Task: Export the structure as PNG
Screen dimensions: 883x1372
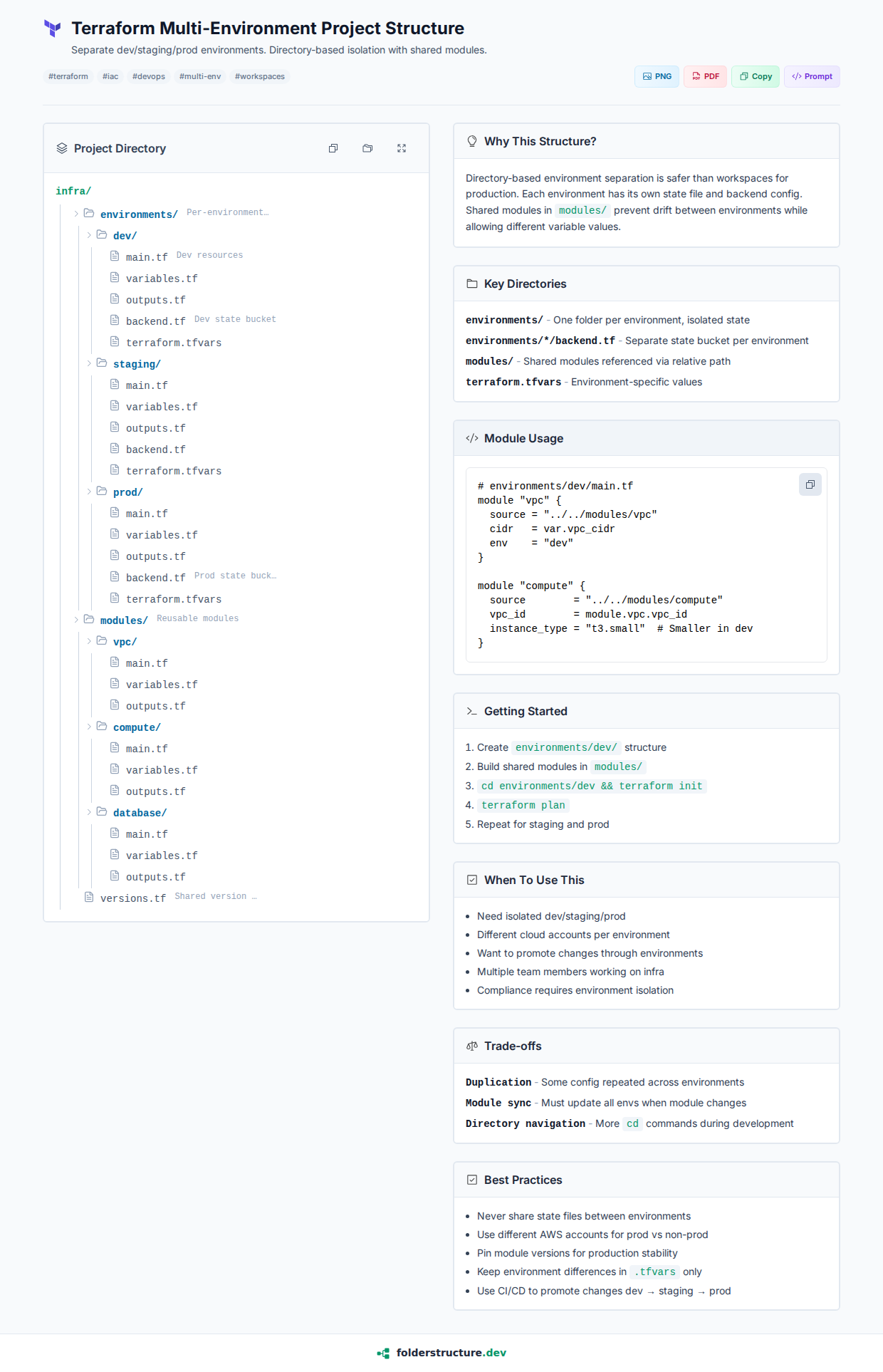Action: pos(657,76)
